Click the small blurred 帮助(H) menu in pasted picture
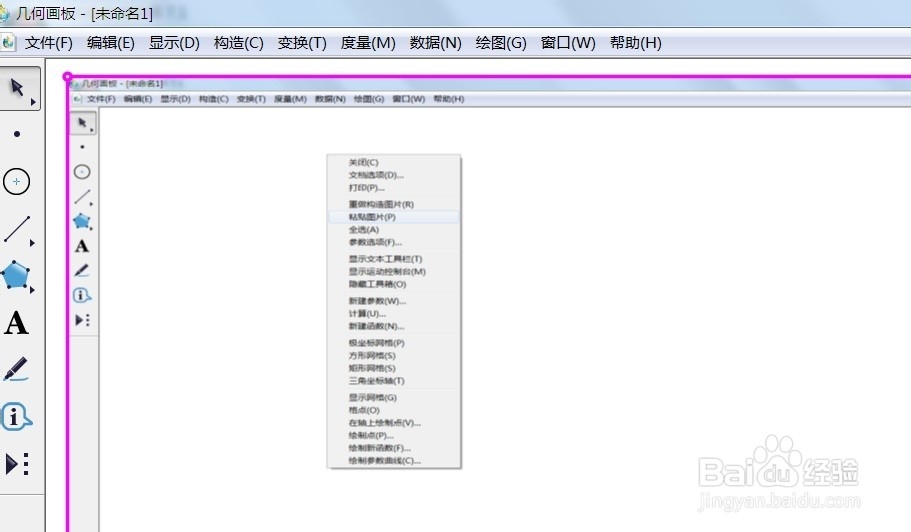This screenshot has height=532, width=911. (x=449, y=99)
